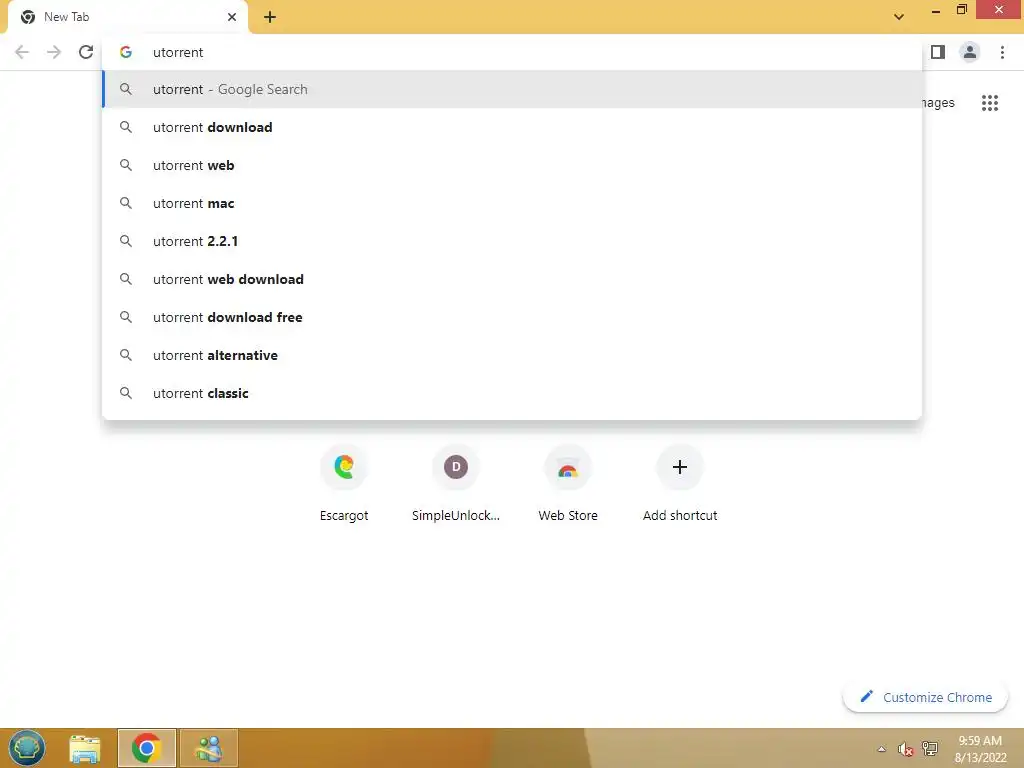
Task: Click the Chrome taskbar icon
Action: (x=146, y=748)
